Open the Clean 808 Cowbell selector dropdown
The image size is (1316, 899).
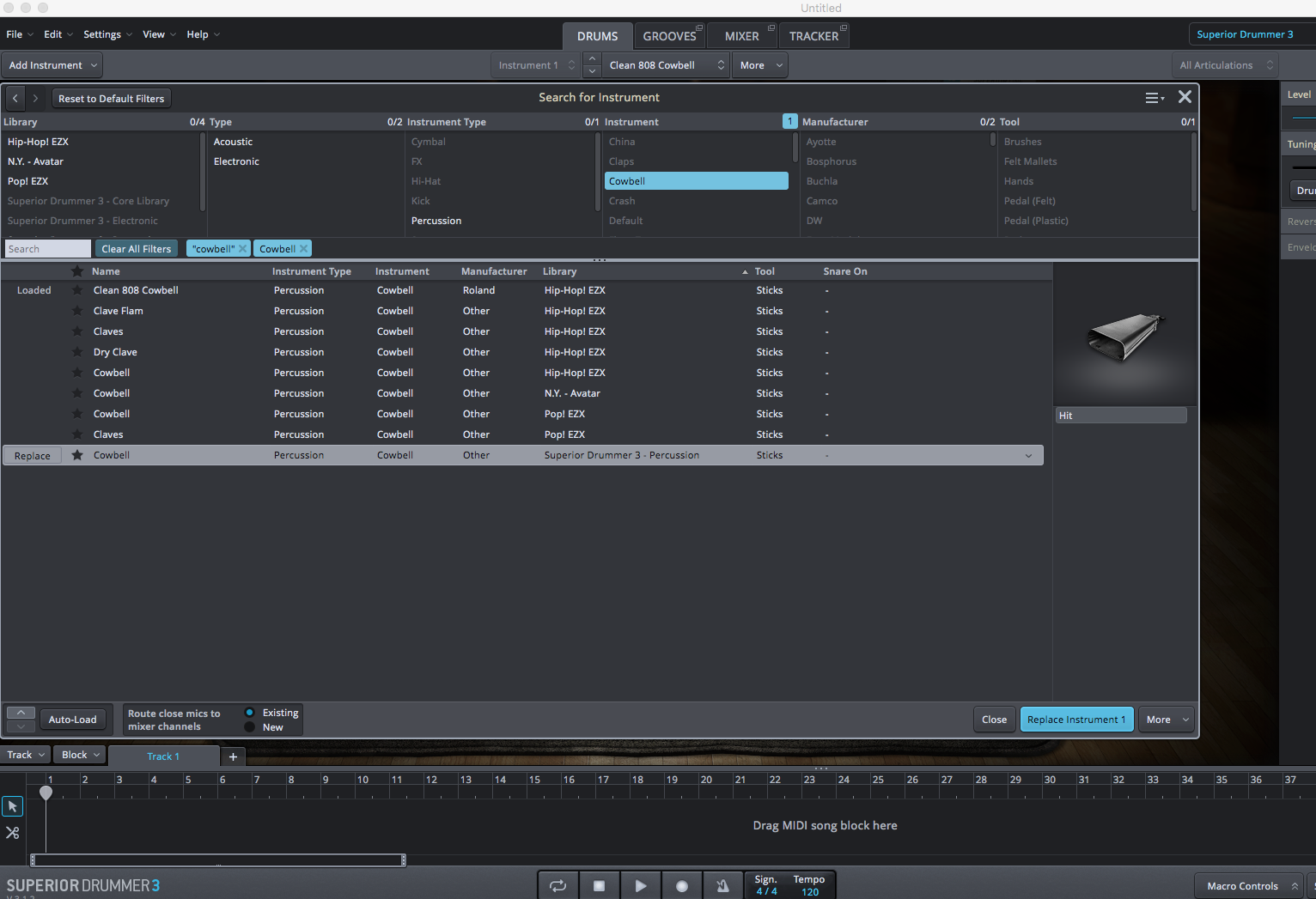[667, 65]
